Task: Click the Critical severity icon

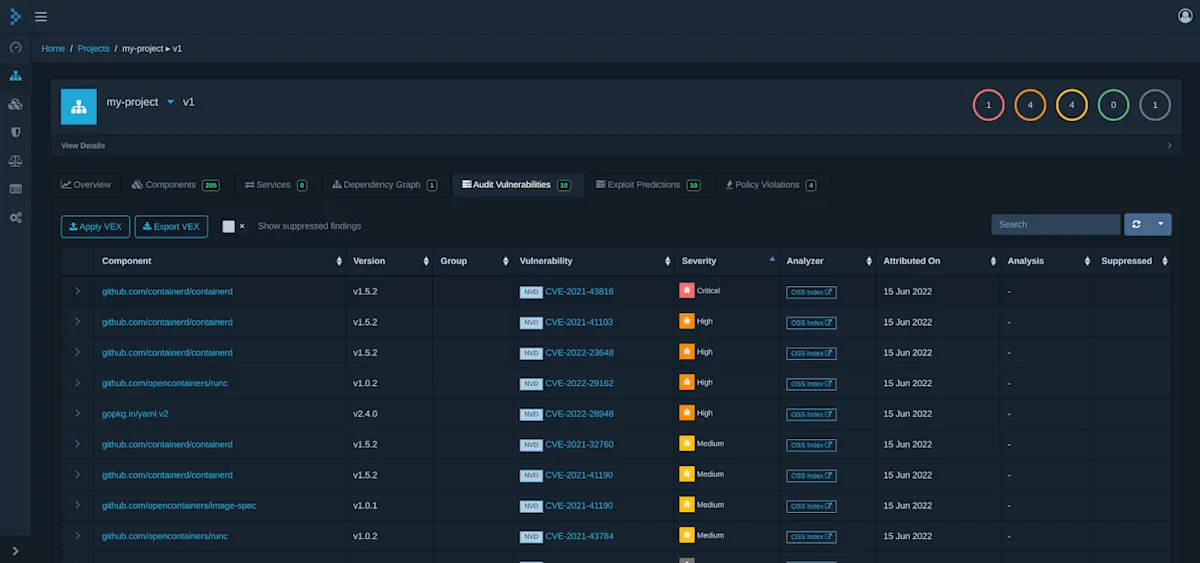Action: click(x=687, y=291)
